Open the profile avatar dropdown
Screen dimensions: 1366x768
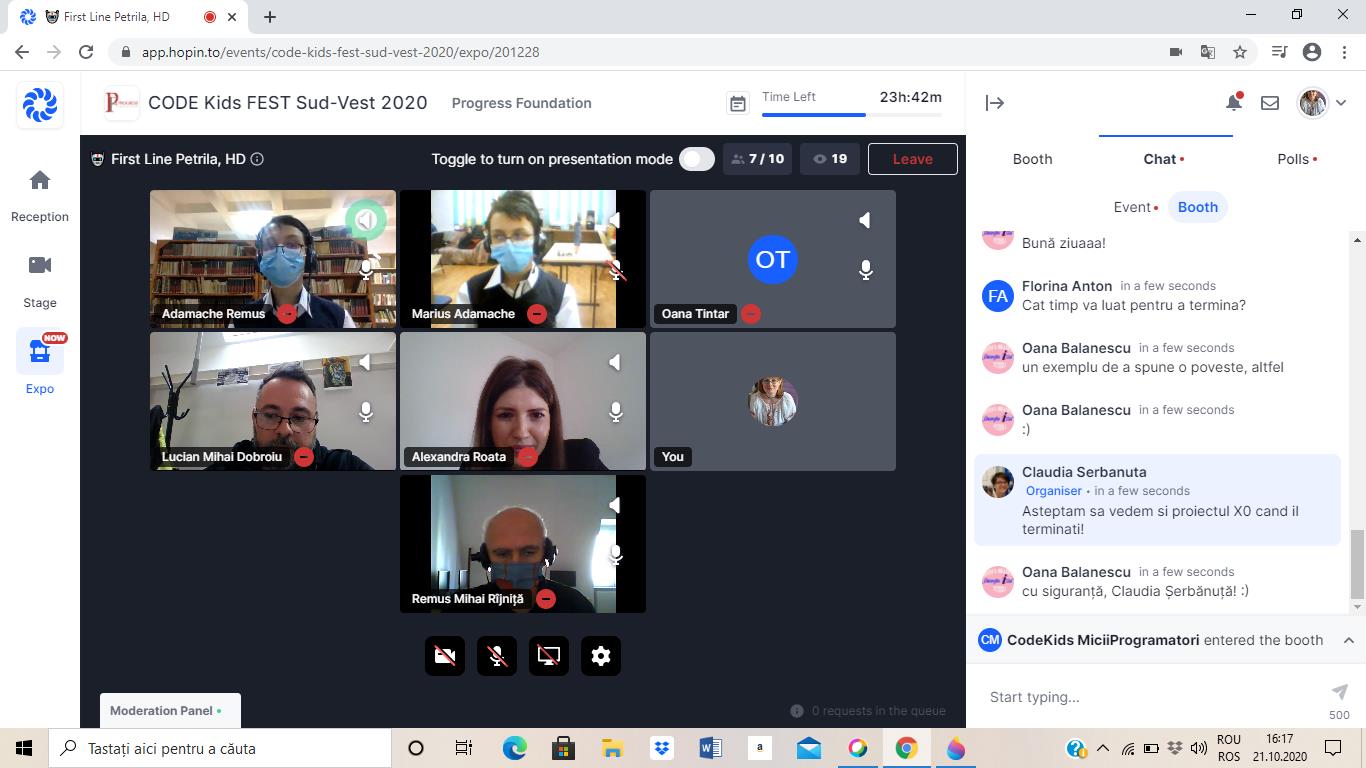point(1322,103)
